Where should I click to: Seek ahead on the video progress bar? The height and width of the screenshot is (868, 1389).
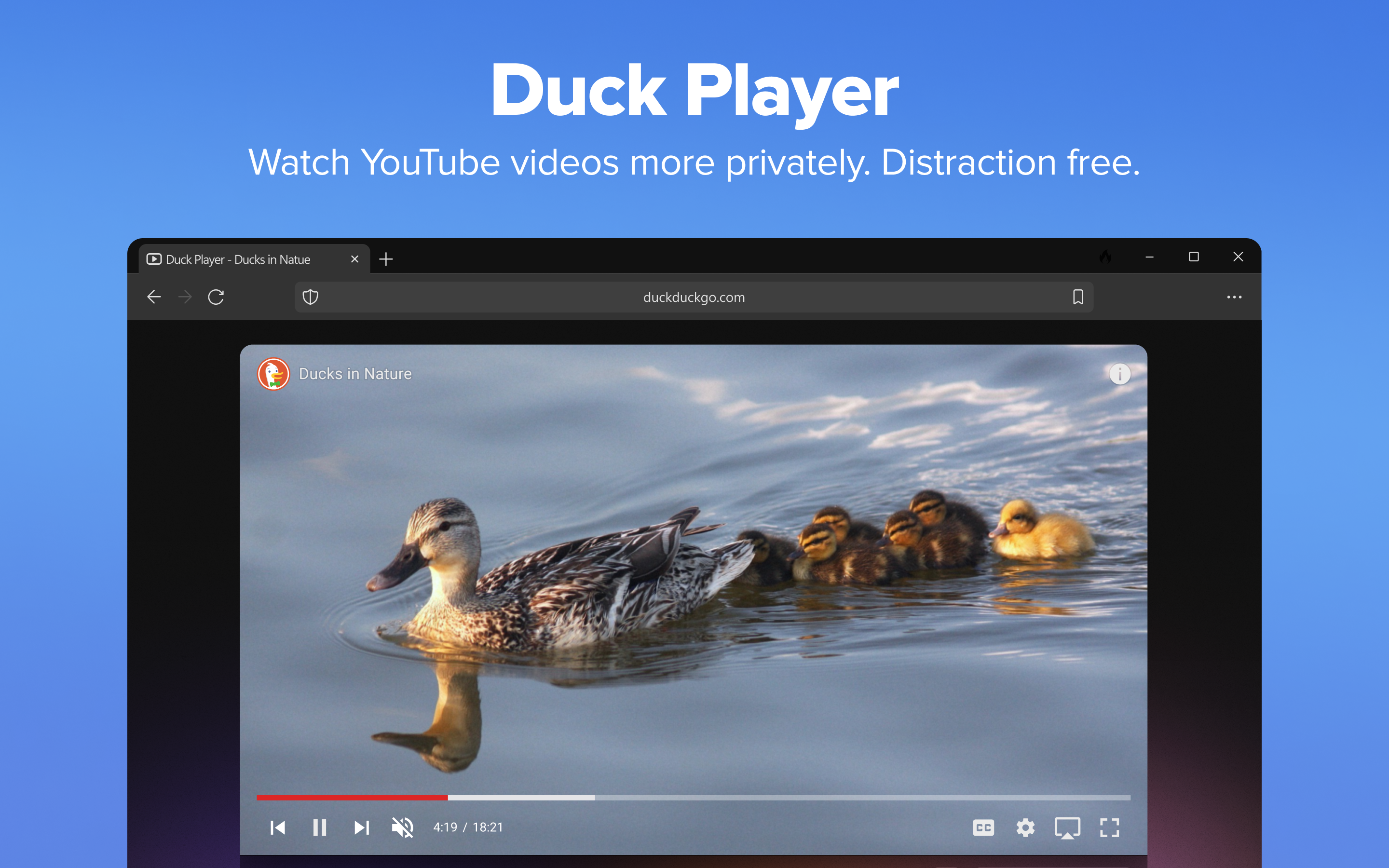[689, 798]
